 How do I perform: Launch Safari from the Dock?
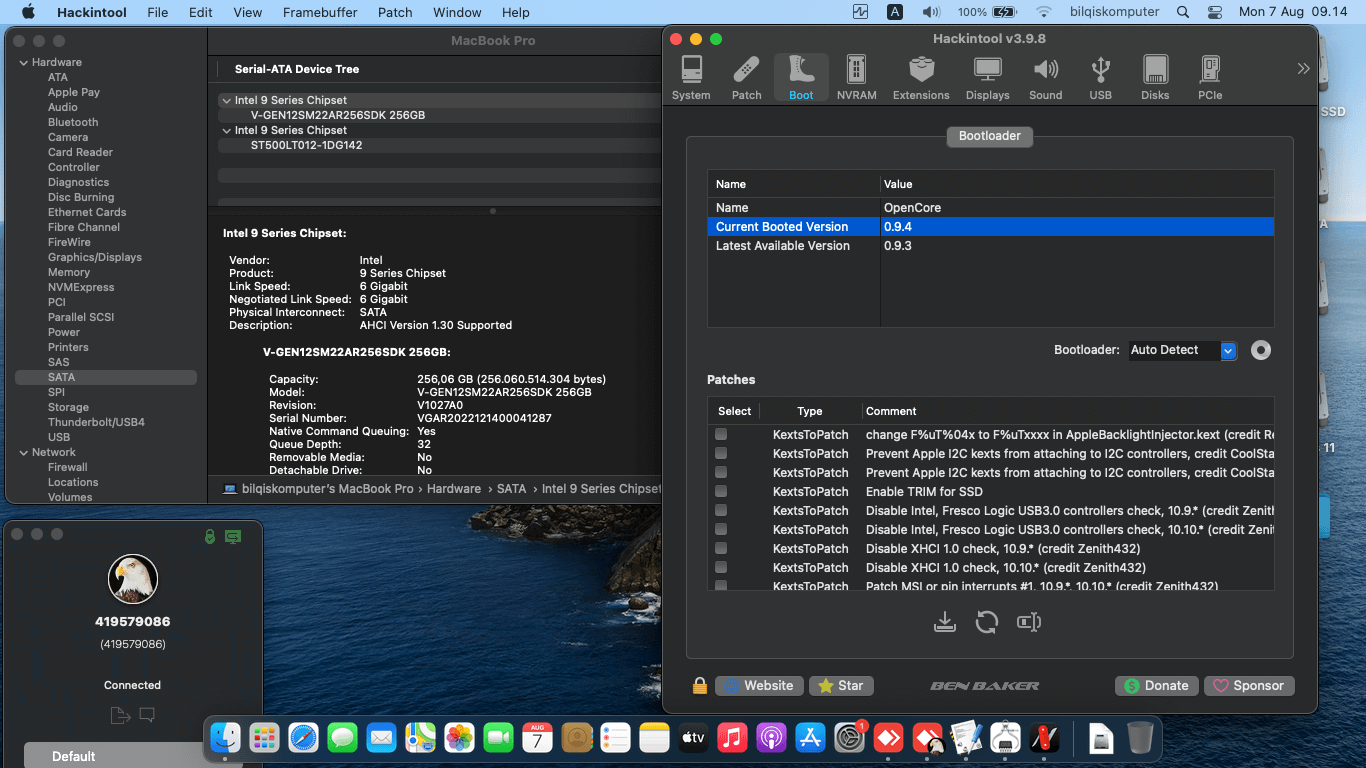pos(303,739)
